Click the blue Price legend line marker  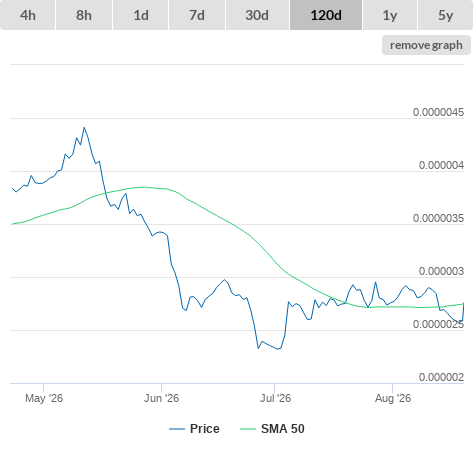click(177, 429)
